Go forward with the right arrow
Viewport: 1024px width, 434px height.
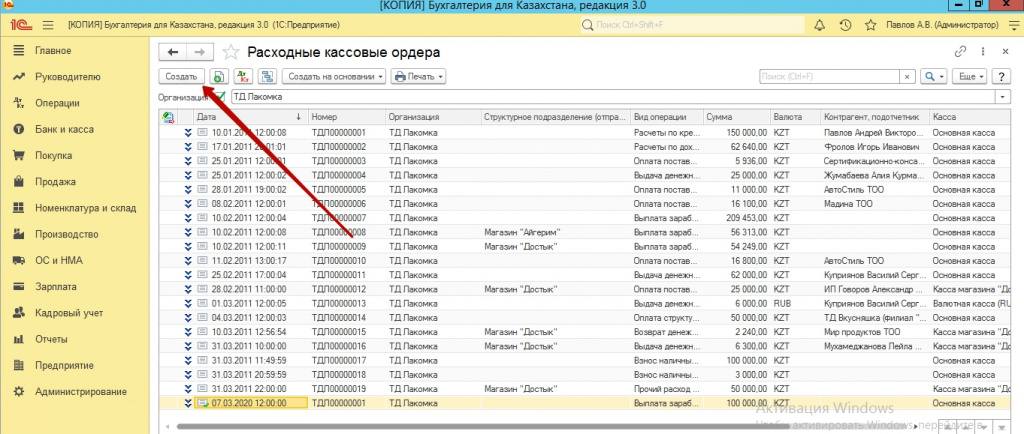tap(200, 52)
